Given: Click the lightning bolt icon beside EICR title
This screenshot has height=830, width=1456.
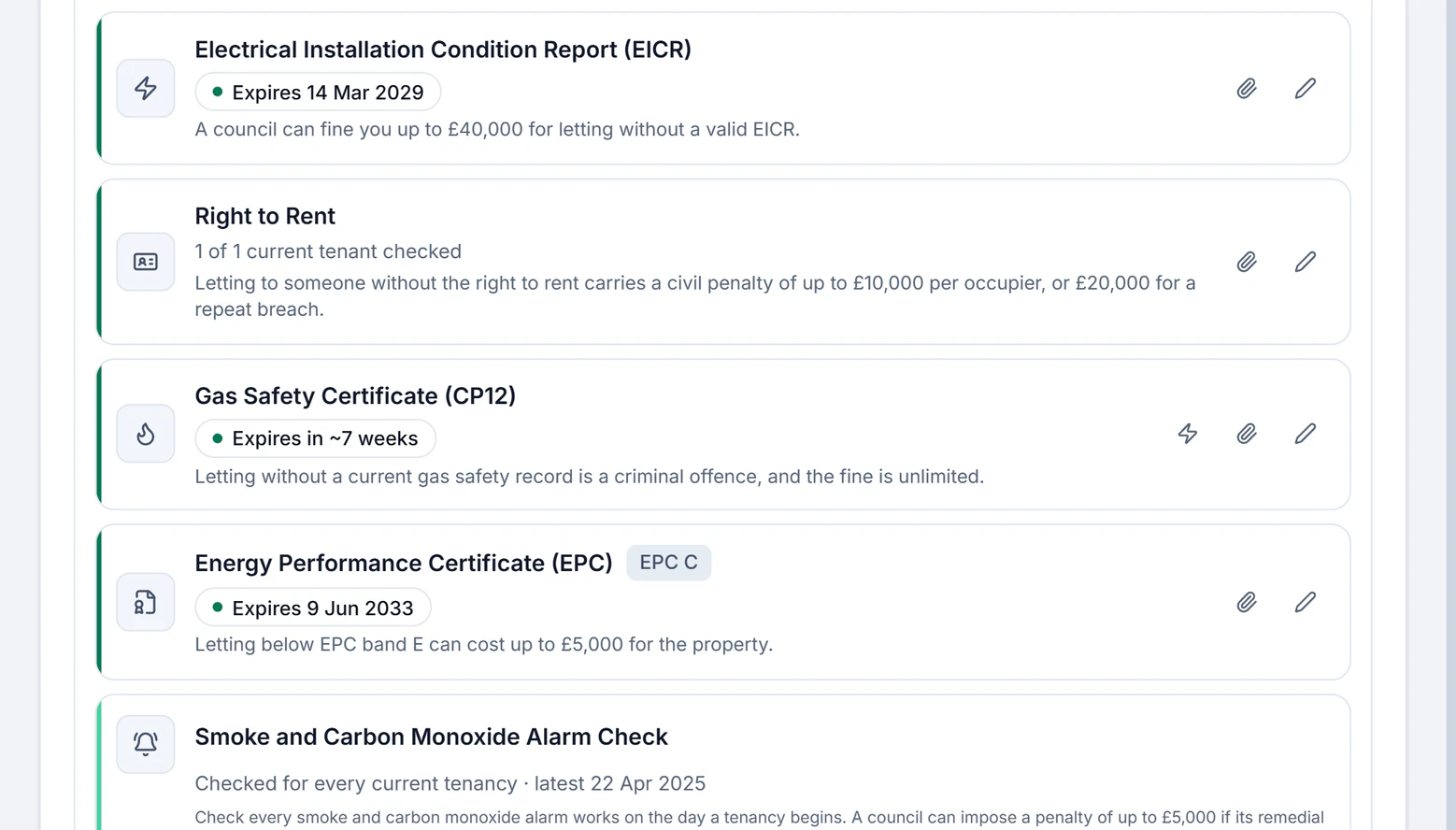Looking at the screenshot, I should coord(146,89).
